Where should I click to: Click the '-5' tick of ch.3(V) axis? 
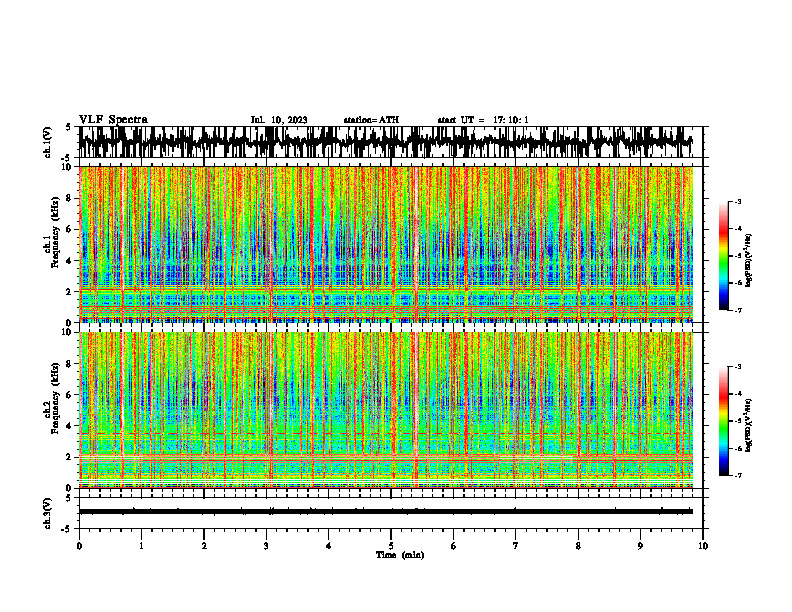tap(66, 529)
